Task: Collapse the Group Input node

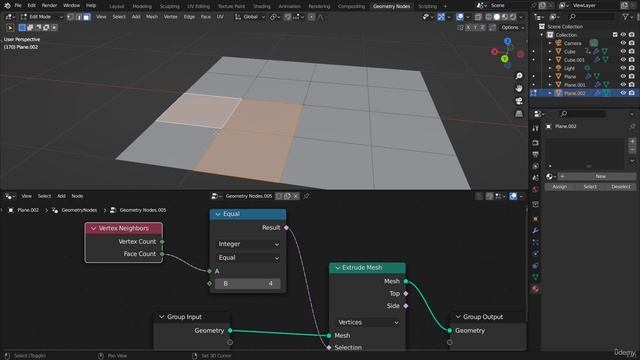Action: pyautogui.click(x=162, y=317)
